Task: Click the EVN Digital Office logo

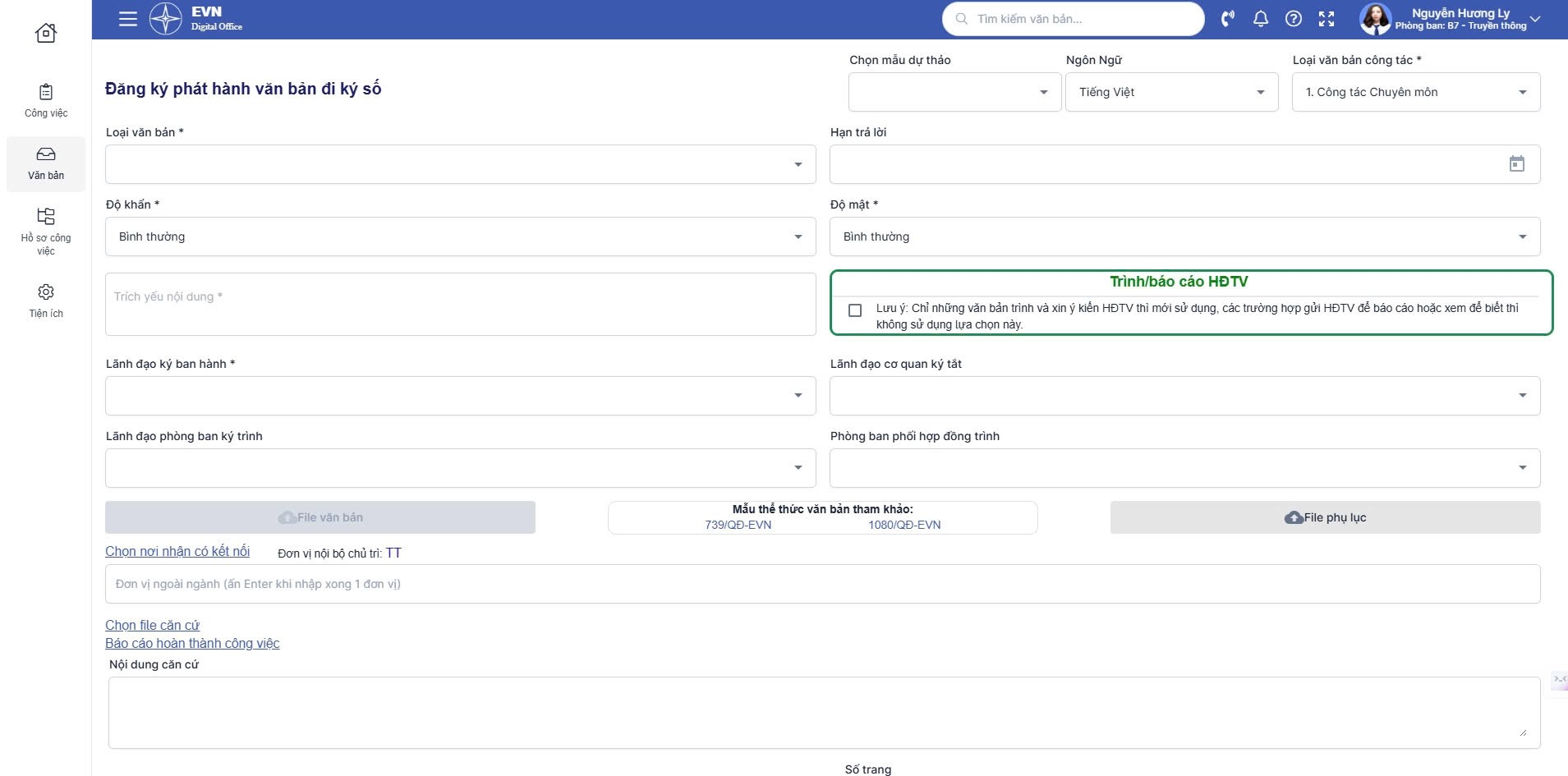Action: coord(195,19)
